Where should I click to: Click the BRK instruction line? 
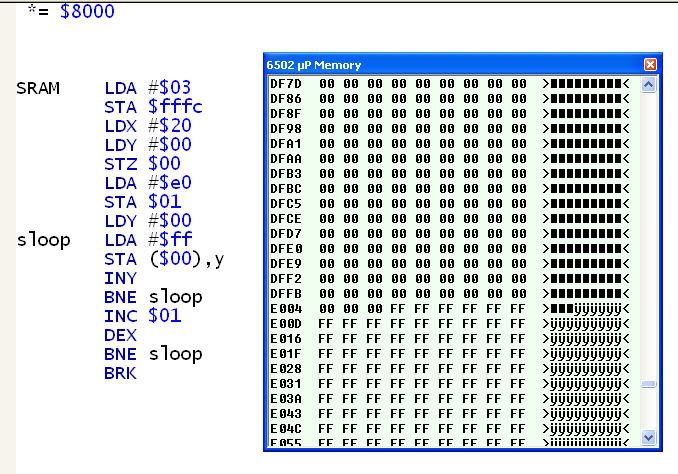pos(120,373)
